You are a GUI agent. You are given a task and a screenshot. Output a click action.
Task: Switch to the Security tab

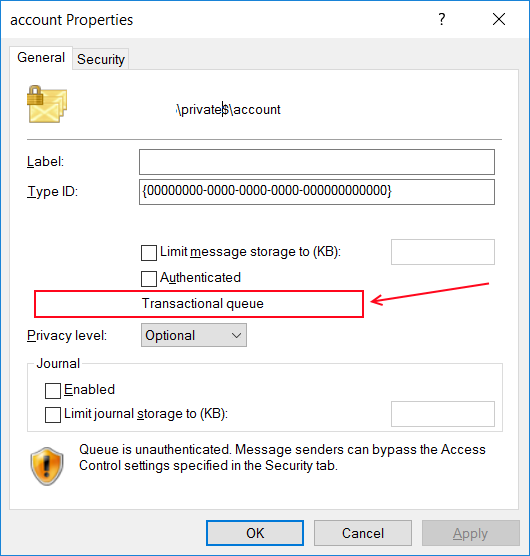click(101, 59)
